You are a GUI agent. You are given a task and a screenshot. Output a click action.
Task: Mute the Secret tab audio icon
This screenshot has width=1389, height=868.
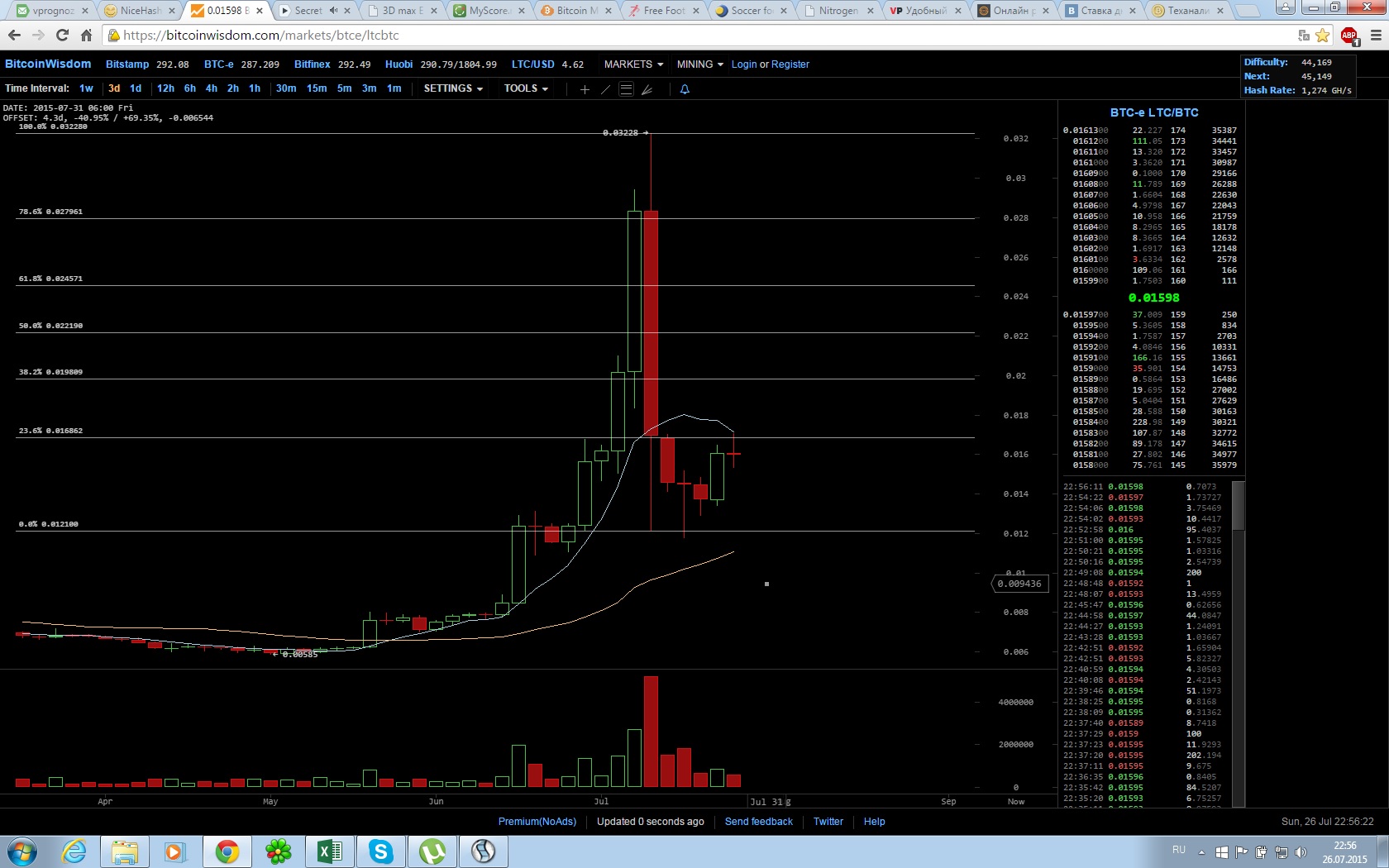click(x=333, y=11)
